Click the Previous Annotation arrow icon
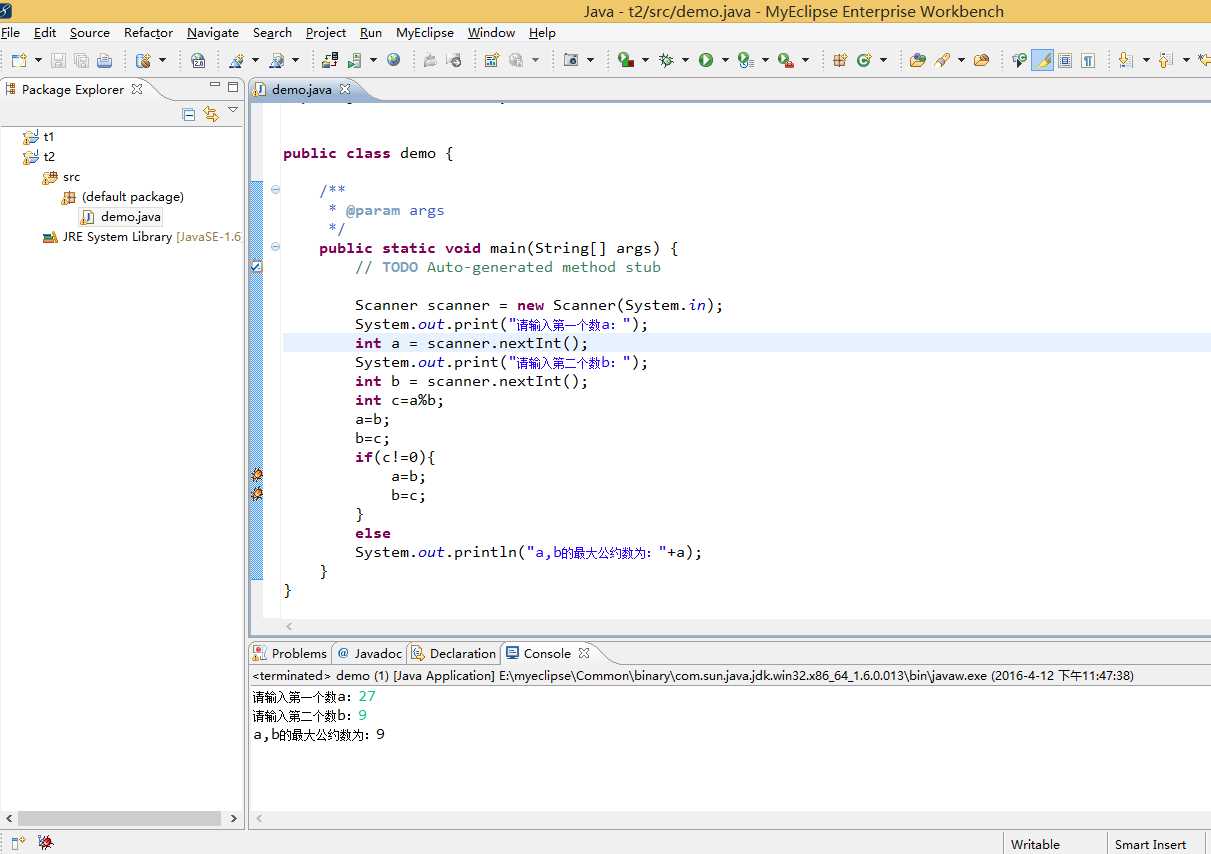1211x854 pixels. (x=1165, y=60)
